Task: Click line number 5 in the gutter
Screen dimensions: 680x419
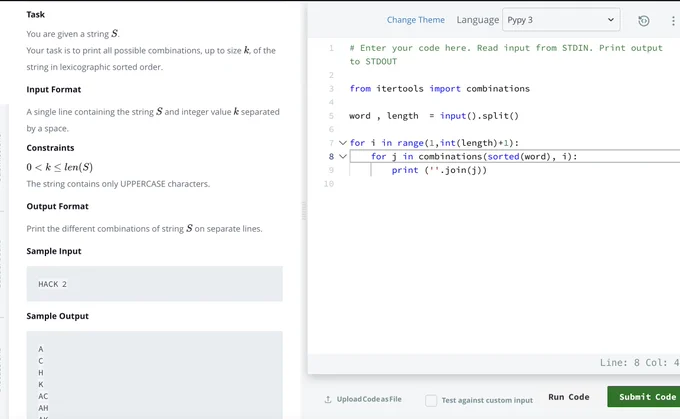Action: tap(331, 116)
